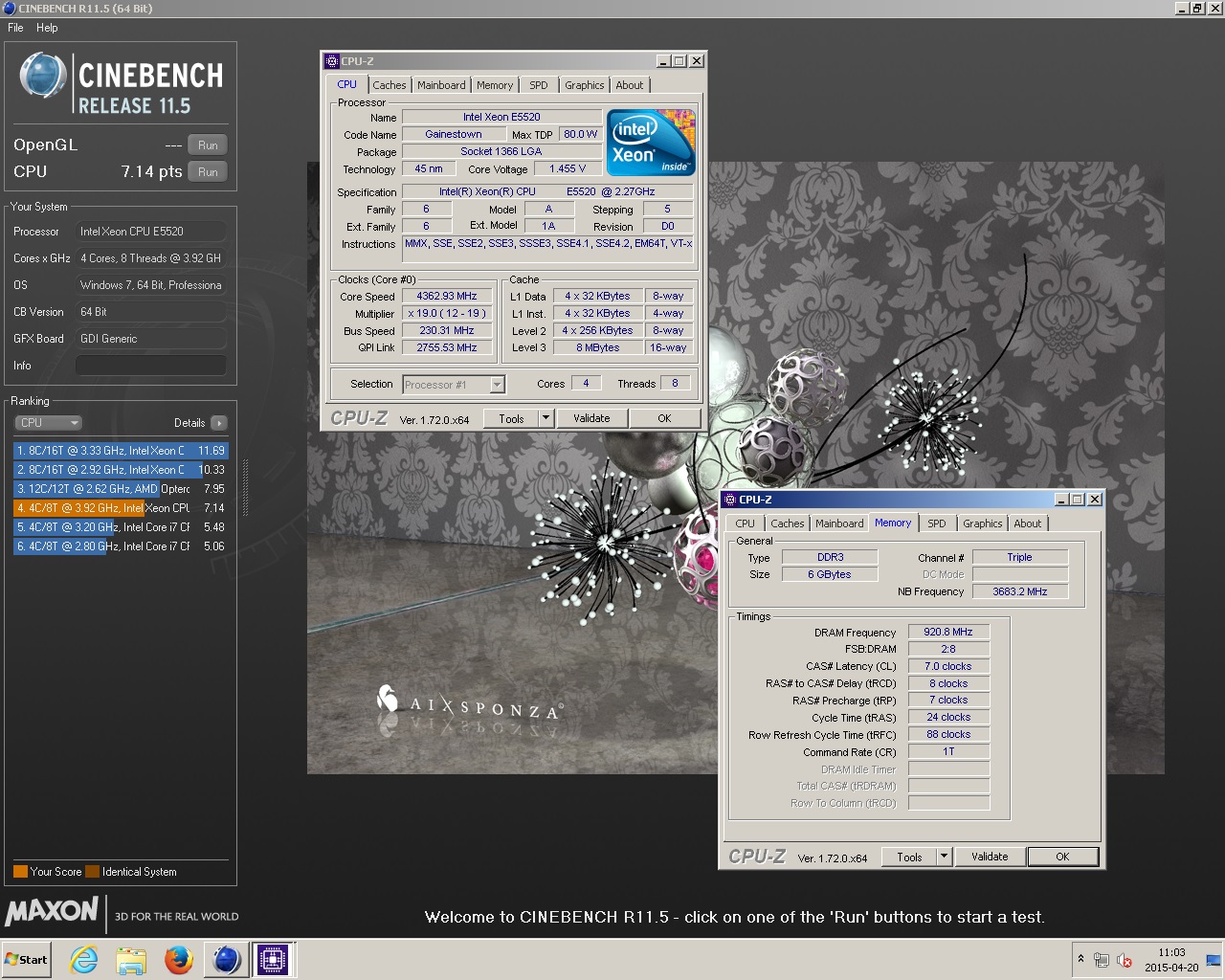Select the SPD tab in the CPU-Z Memory window

pyautogui.click(x=937, y=523)
